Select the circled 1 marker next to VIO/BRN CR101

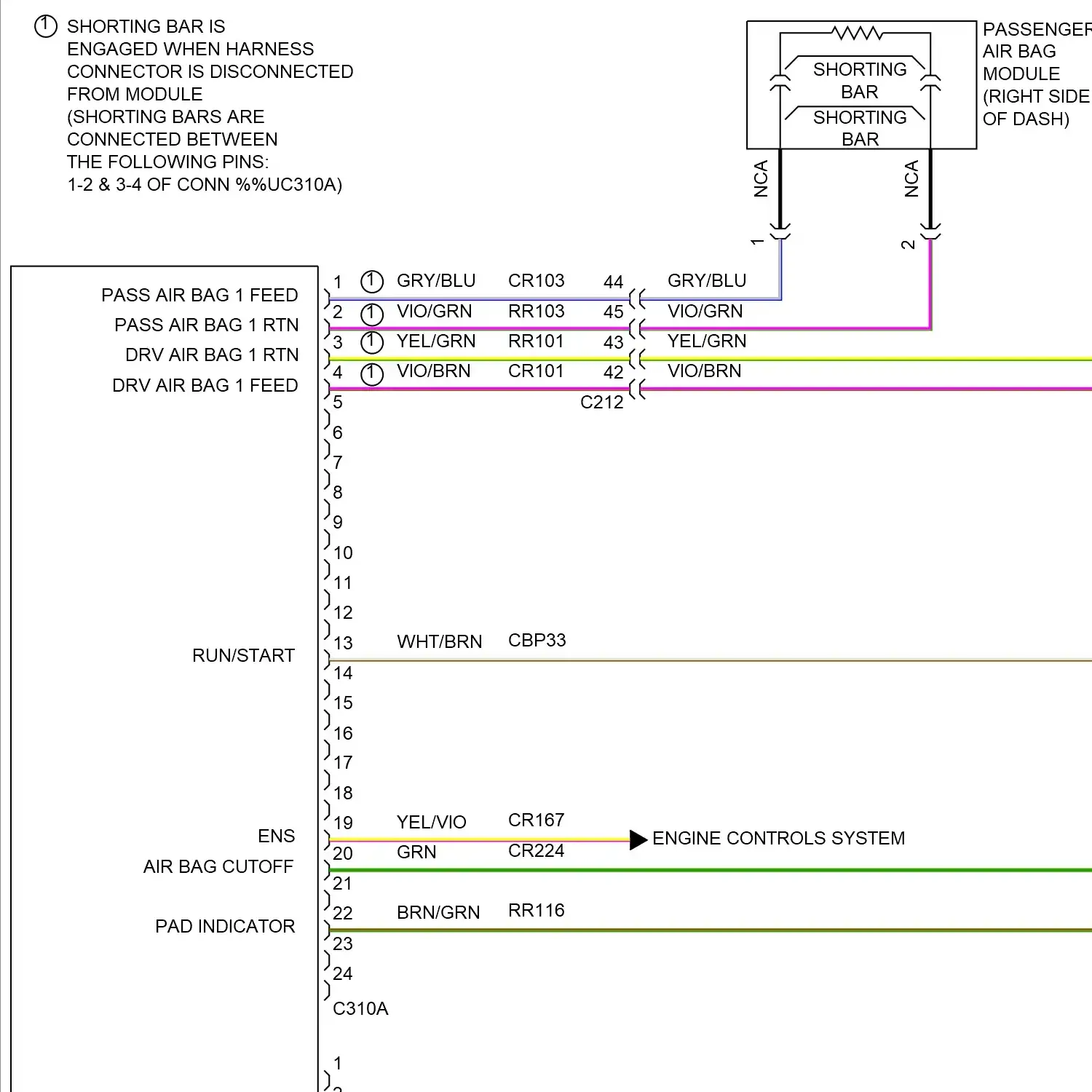pyautogui.click(x=372, y=373)
